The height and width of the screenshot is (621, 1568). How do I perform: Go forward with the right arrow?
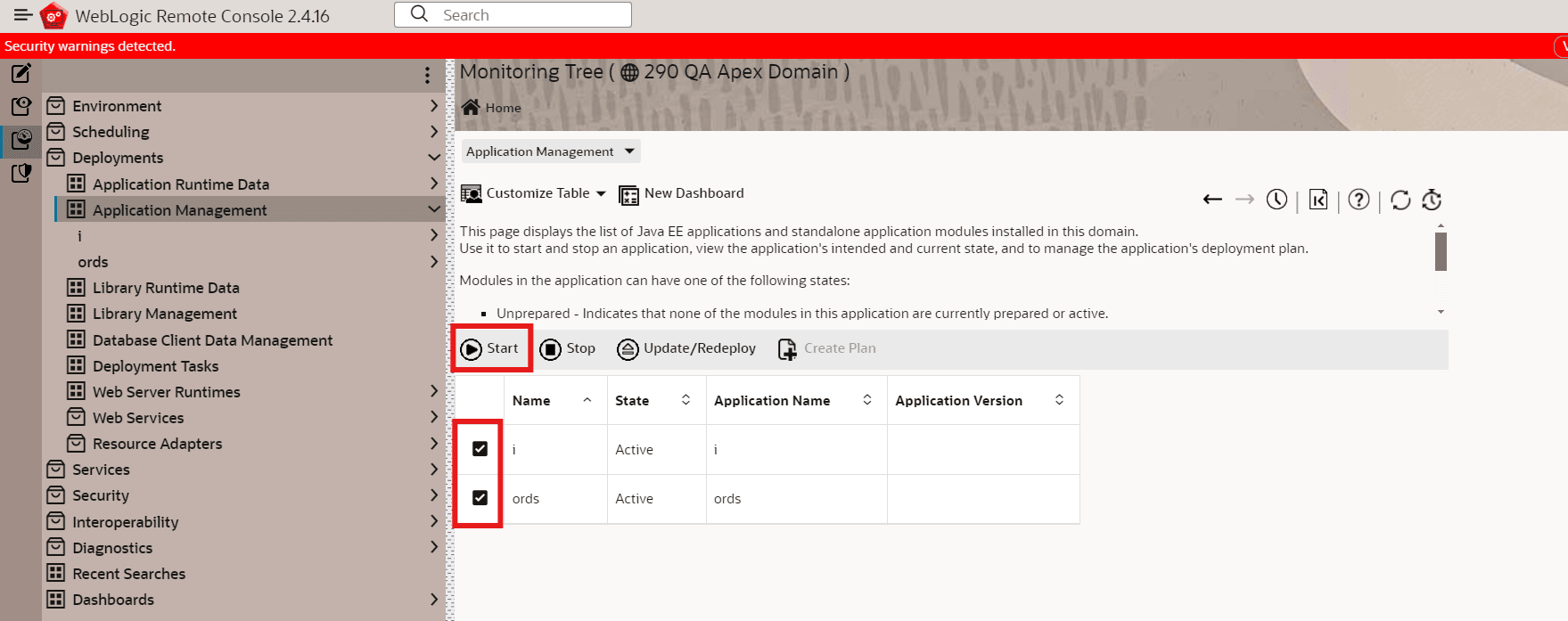(1244, 200)
